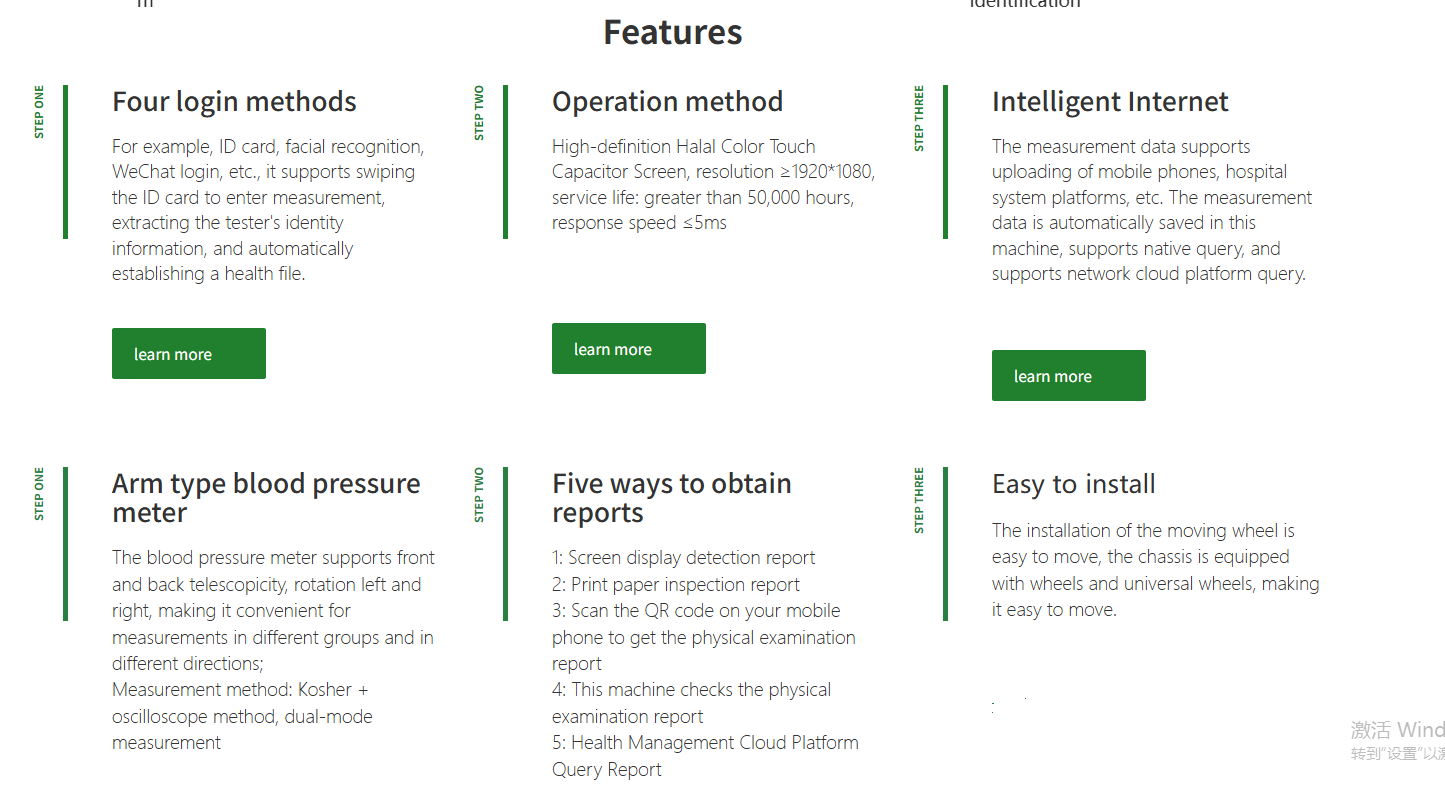Select the Intelligent Internet heading

coord(1110,102)
